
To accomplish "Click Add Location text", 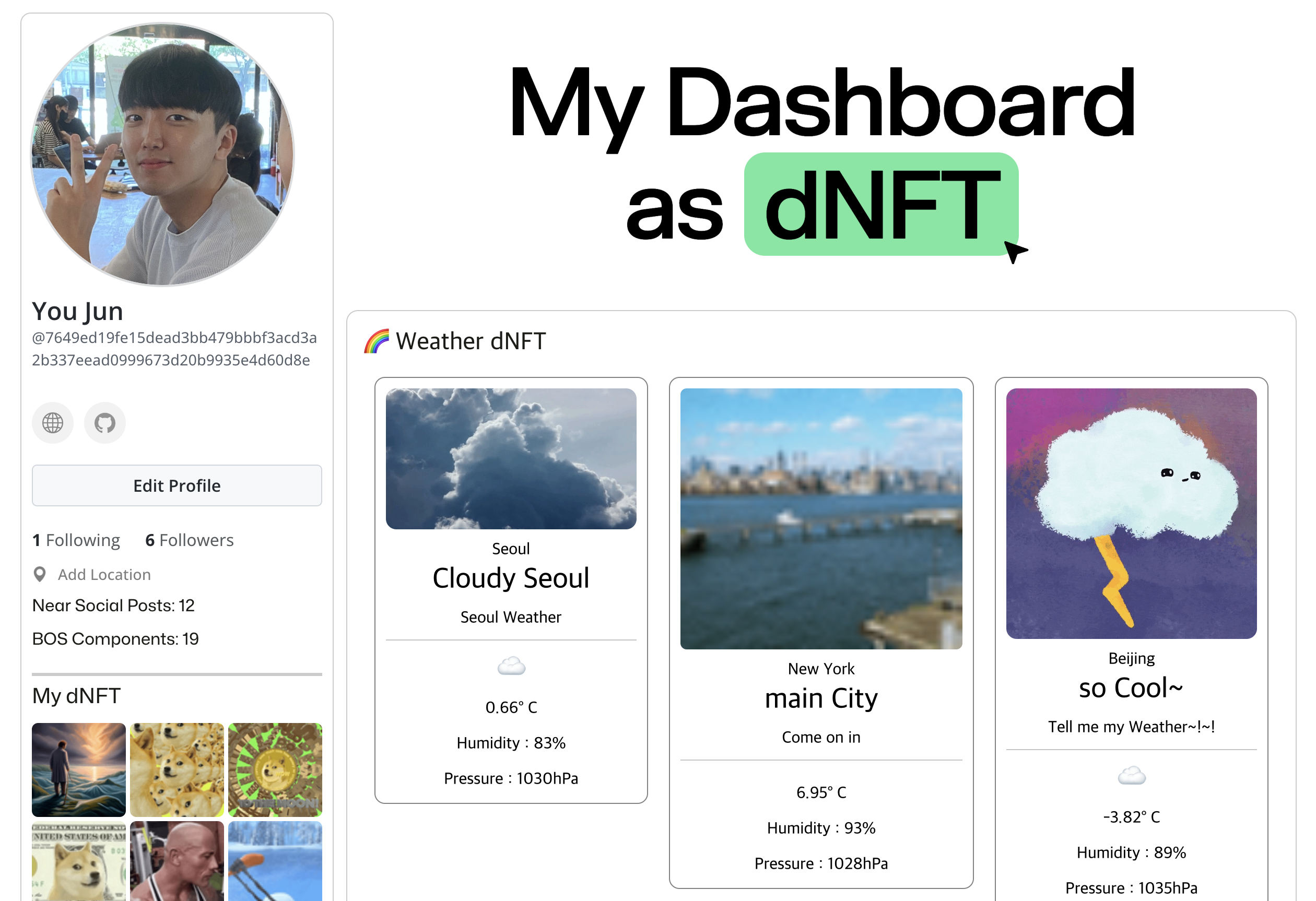I will click(104, 574).
